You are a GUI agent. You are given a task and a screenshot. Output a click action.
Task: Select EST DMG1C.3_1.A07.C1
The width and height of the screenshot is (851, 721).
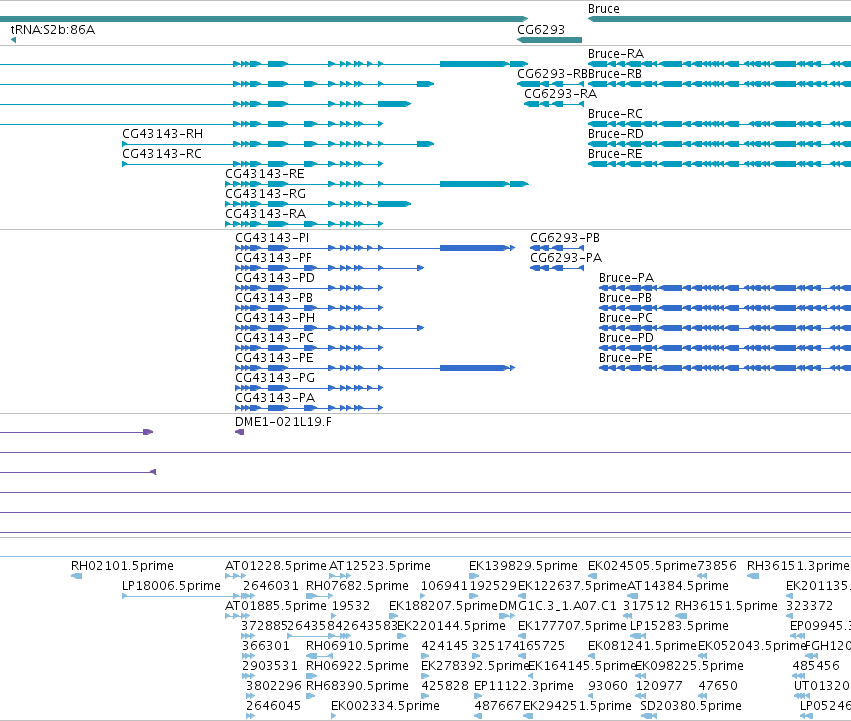point(558,606)
